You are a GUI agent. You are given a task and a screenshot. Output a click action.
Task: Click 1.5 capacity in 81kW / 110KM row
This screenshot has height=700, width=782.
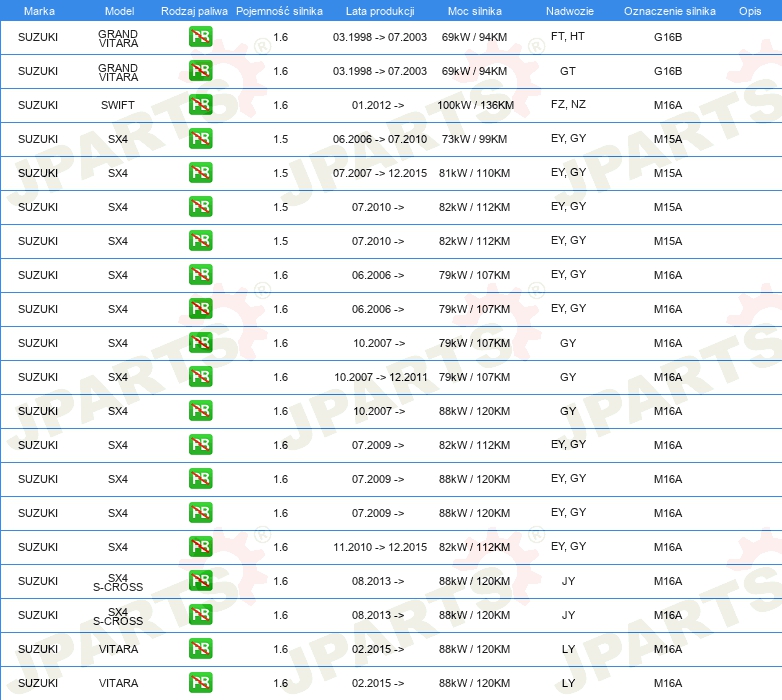click(x=281, y=173)
